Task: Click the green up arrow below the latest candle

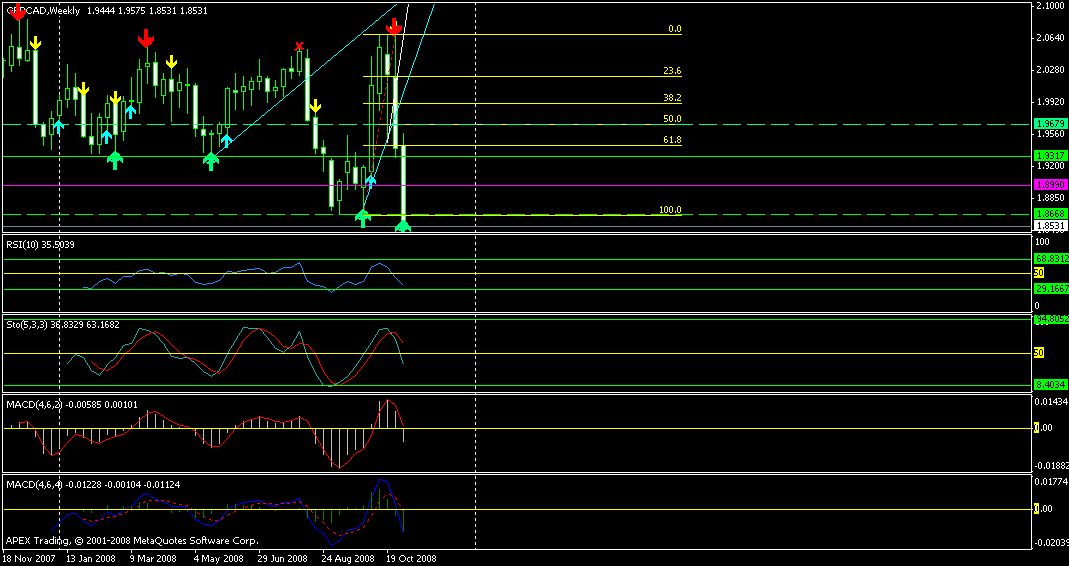Action: (x=402, y=227)
